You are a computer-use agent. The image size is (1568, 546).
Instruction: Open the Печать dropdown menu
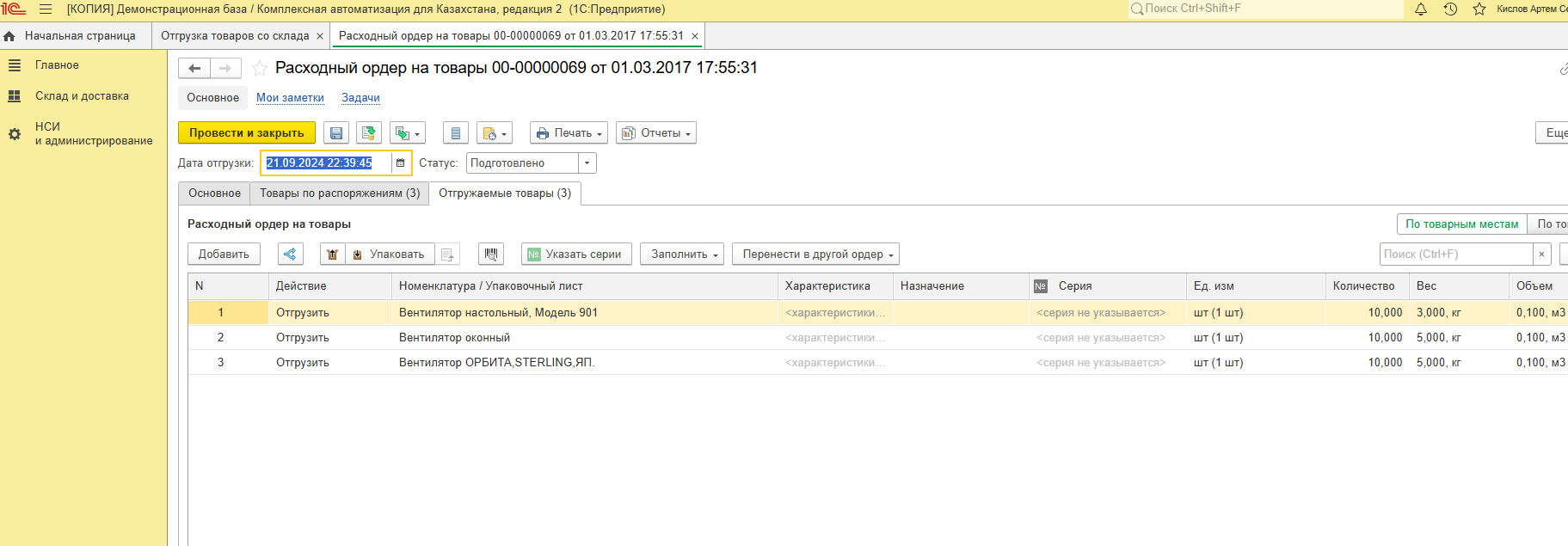click(569, 133)
